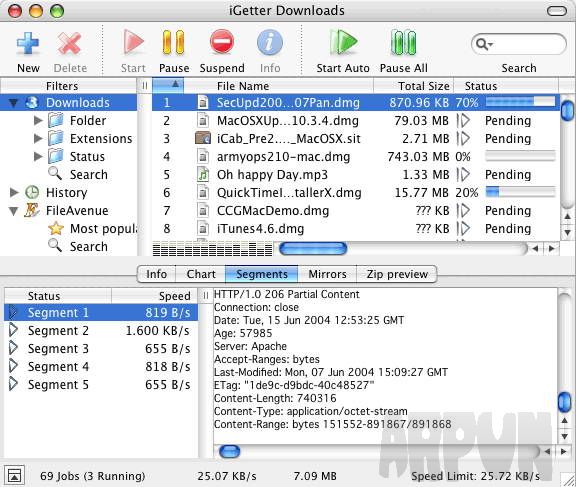Select the armyops210-mac.dmg download
Image resolution: width=577 pixels, height=487 pixels.
click(x=356, y=156)
